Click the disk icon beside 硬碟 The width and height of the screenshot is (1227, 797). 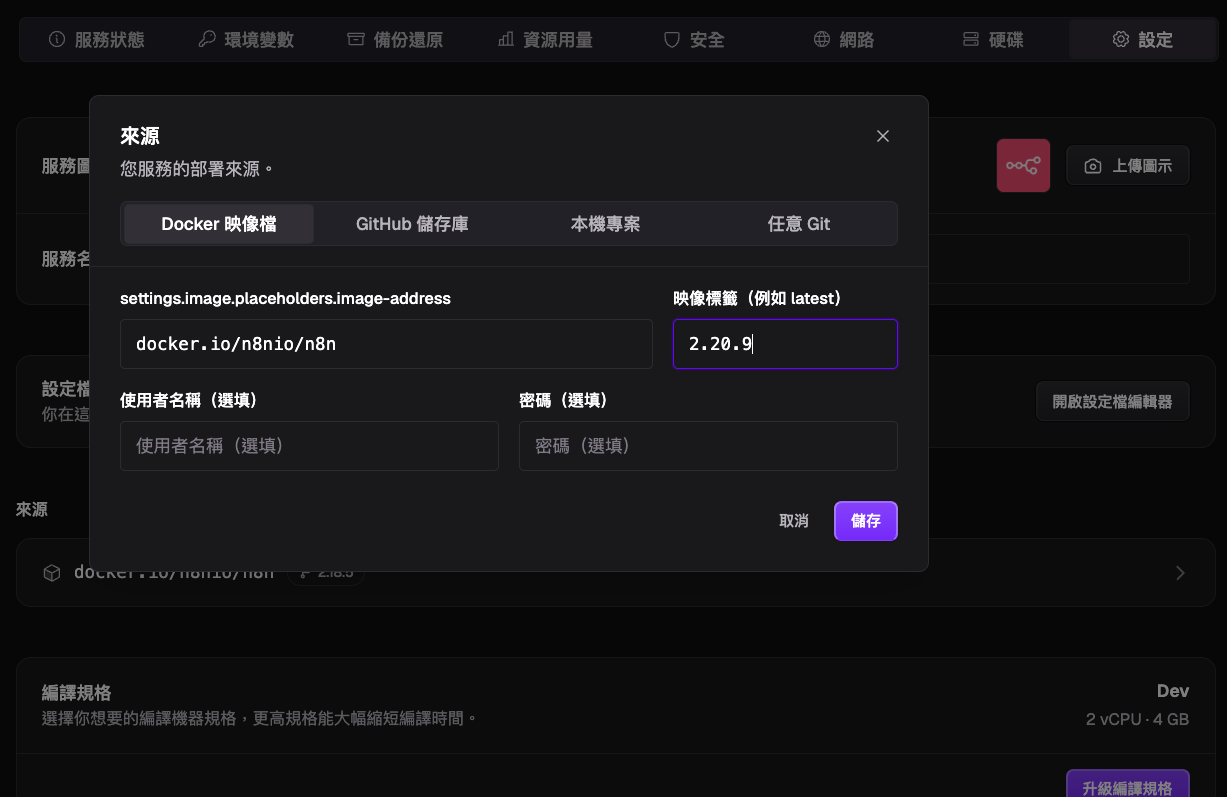(x=971, y=40)
